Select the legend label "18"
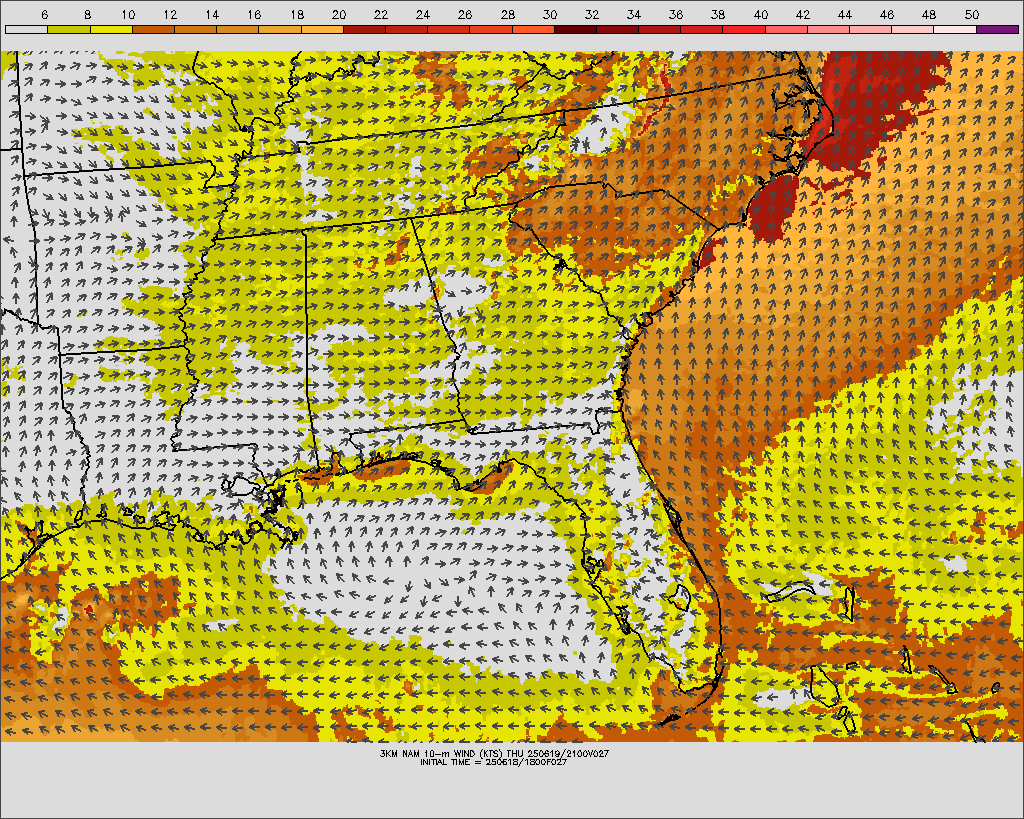 pos(297,14)
